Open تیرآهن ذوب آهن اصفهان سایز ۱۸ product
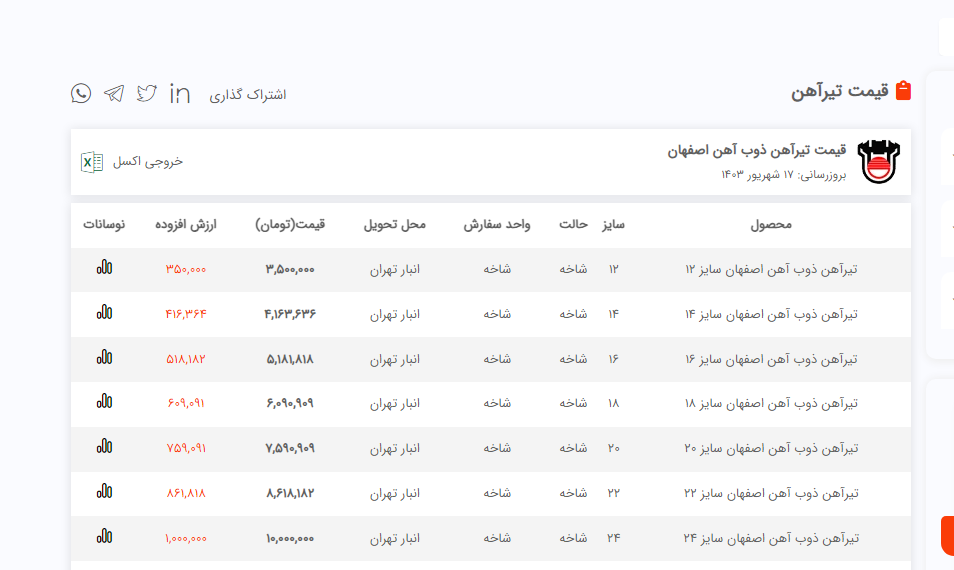The image size is (954, 570). [x=771, y=403]
